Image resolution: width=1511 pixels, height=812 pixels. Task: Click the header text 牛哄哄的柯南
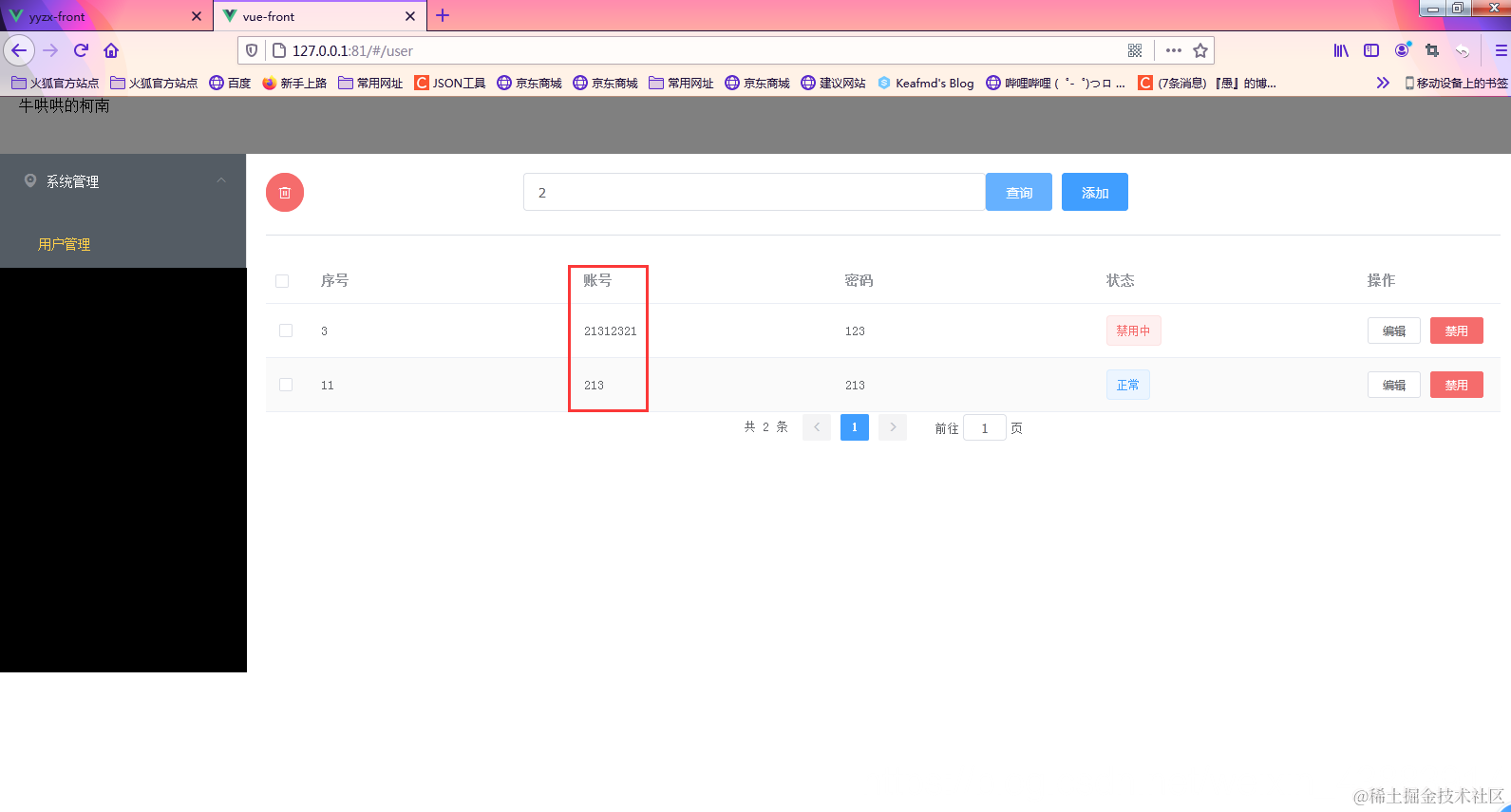pos(65,105)
